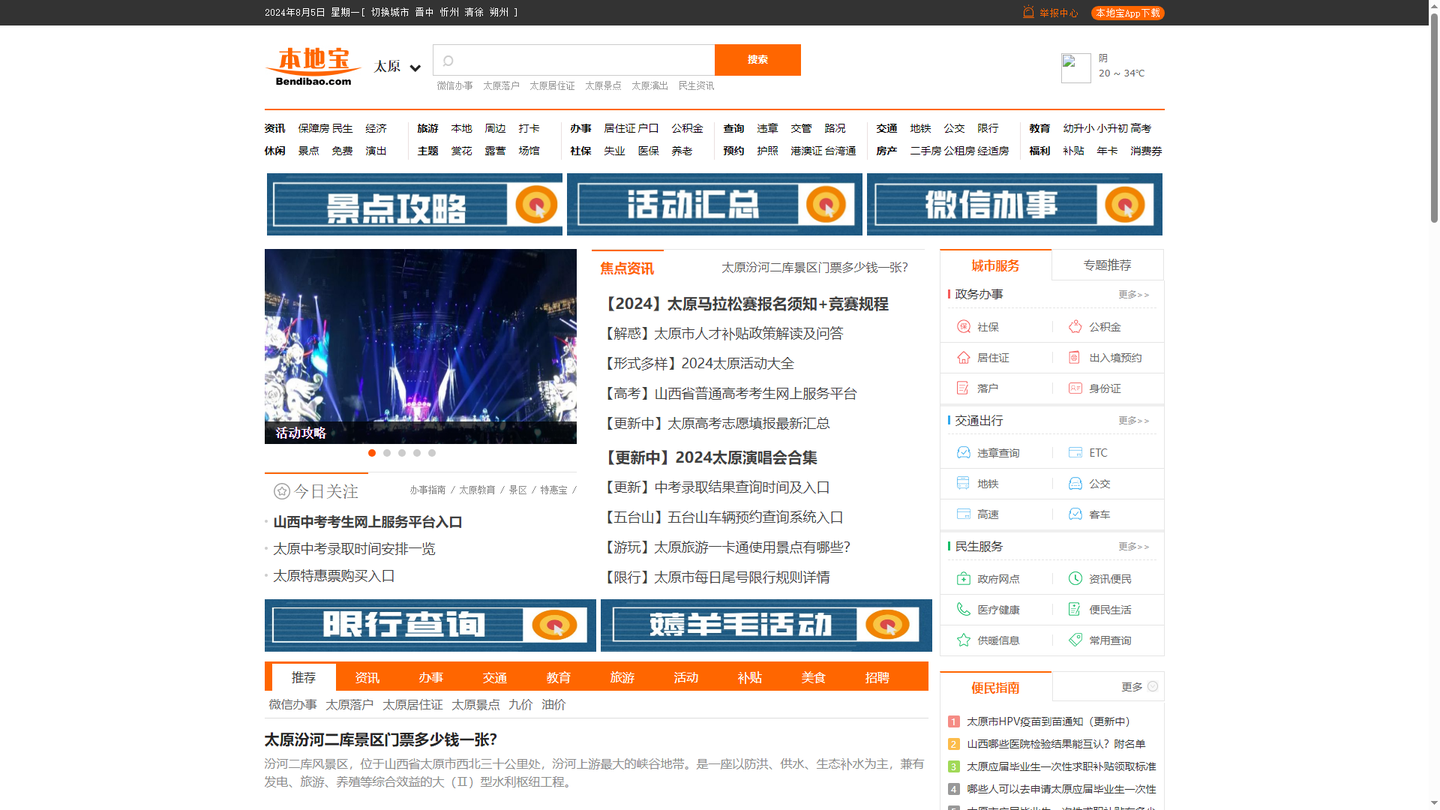This screenshot has height=810, width=1440.
Task: Open the 景点攻略 banner
Action: point(415,205)
